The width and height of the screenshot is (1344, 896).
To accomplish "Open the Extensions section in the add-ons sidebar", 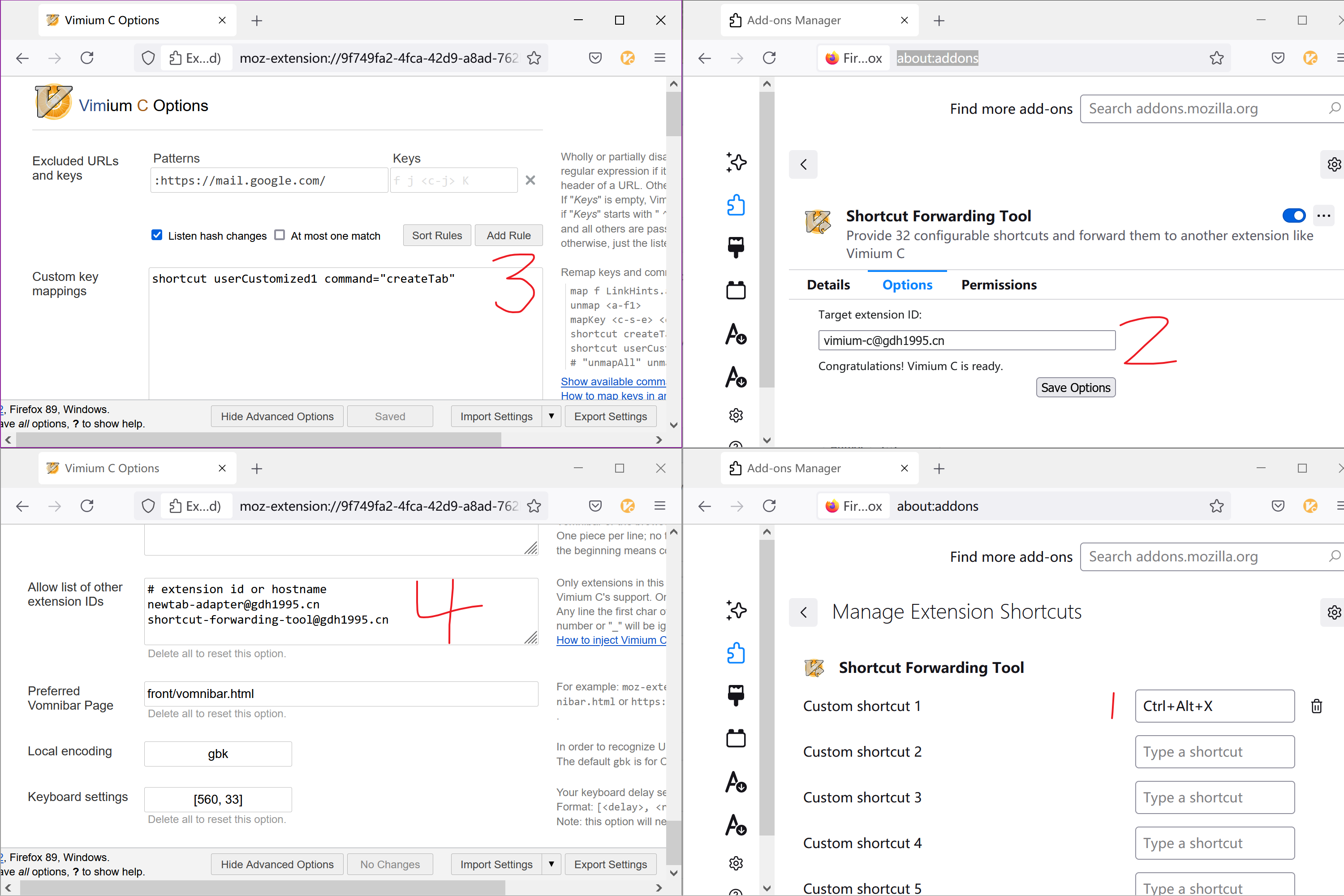I will tap(736, 205).
